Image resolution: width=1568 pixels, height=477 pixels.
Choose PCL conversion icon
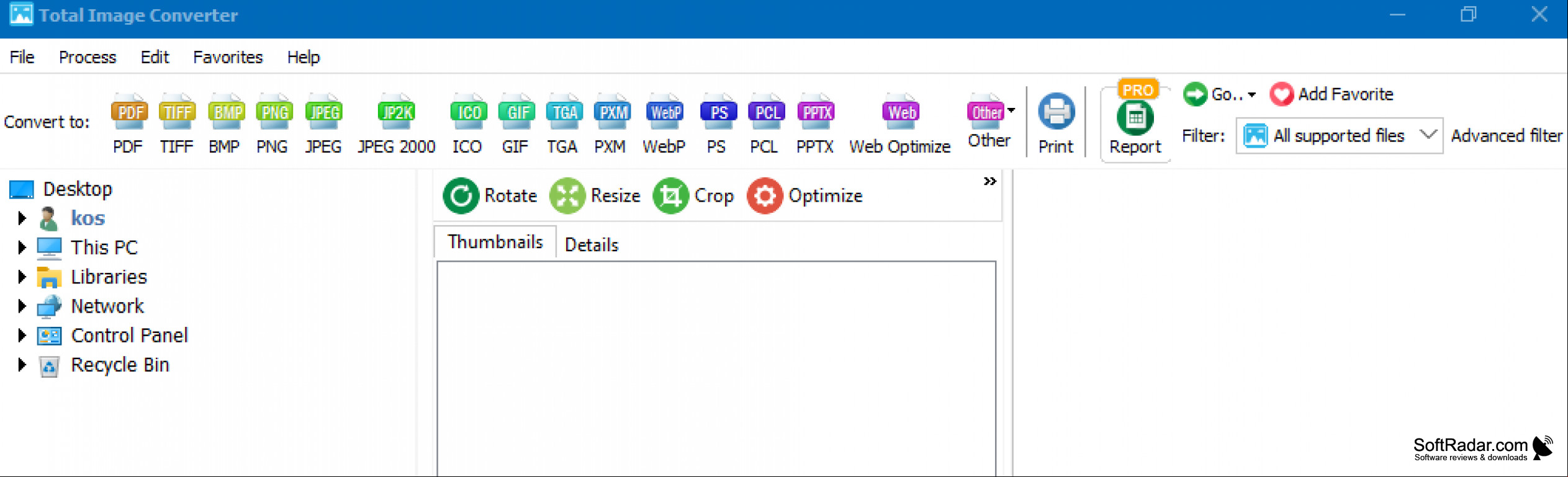[767, 112]
